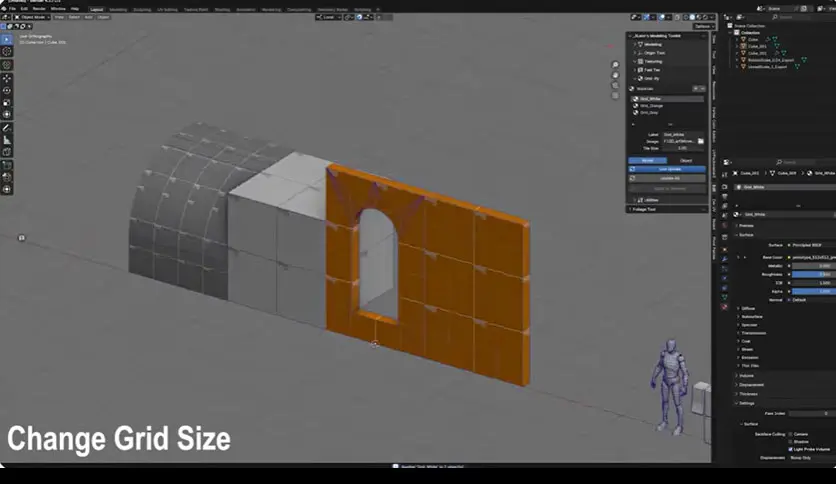836x484 pixels.
Task: Uncheck Light Probe Volume checkbox
Action: [x=791, y=449]
